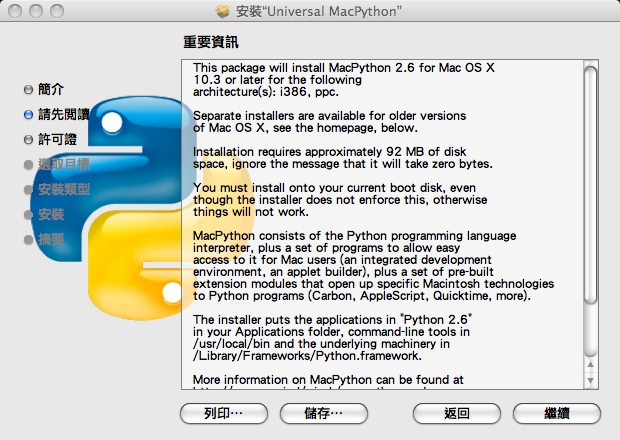
Task: Click the 安裝 step label
Action: pyautogui.click(x=51, y=214)
